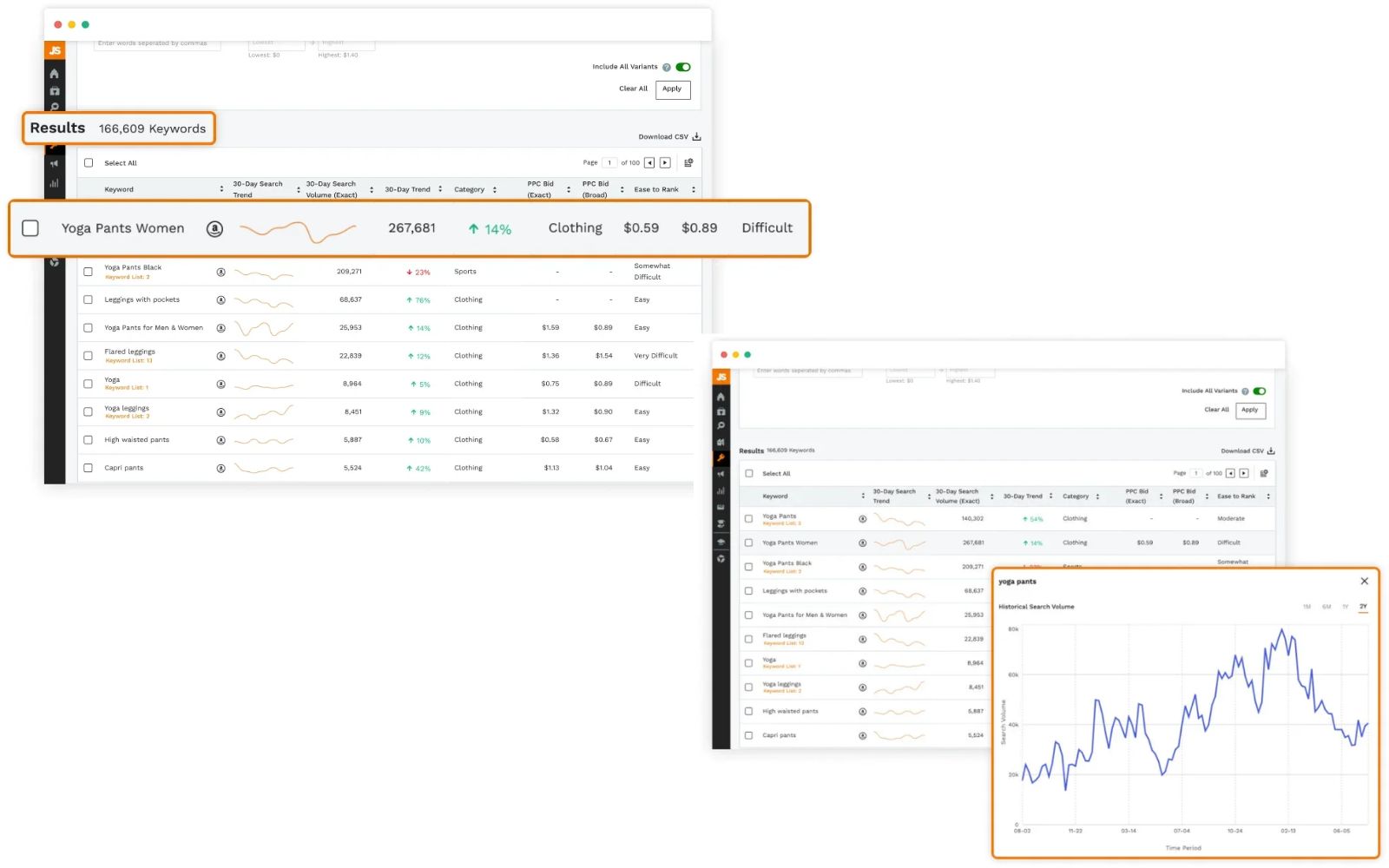
Task: Sort by 30-Day Search Trend in the larger window
Action: coord(298,189)
